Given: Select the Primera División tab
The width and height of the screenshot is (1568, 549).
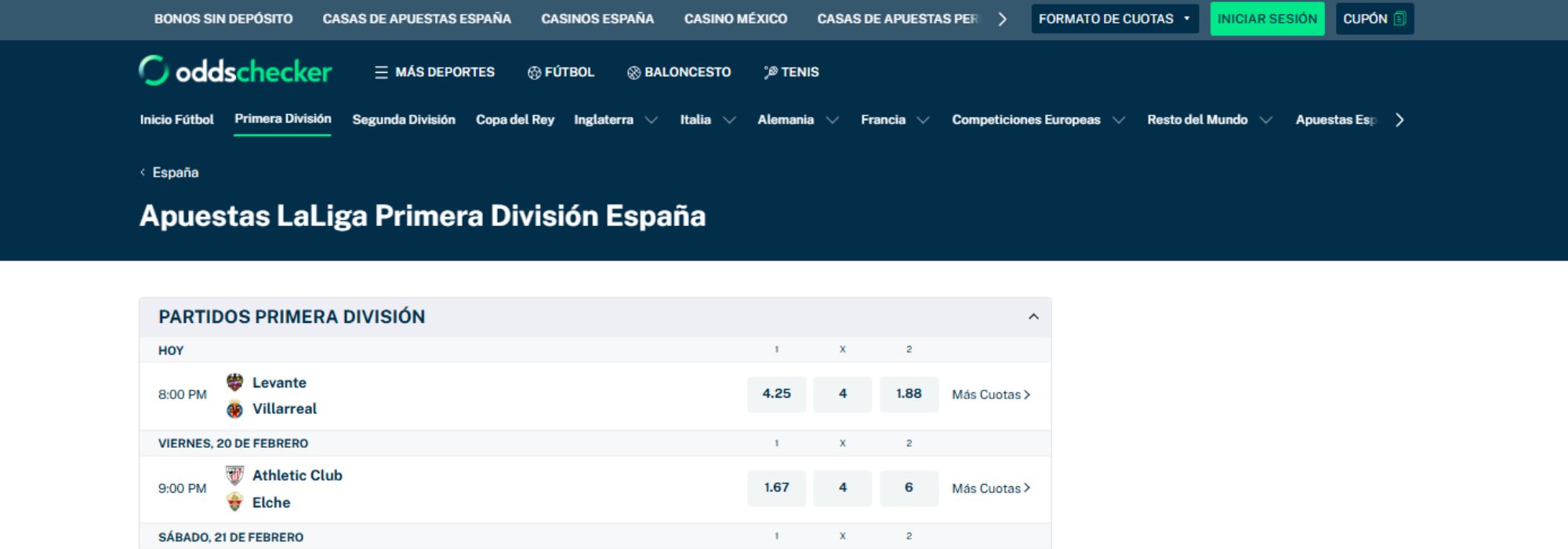Looking at the screenshot, I should 283,119.
